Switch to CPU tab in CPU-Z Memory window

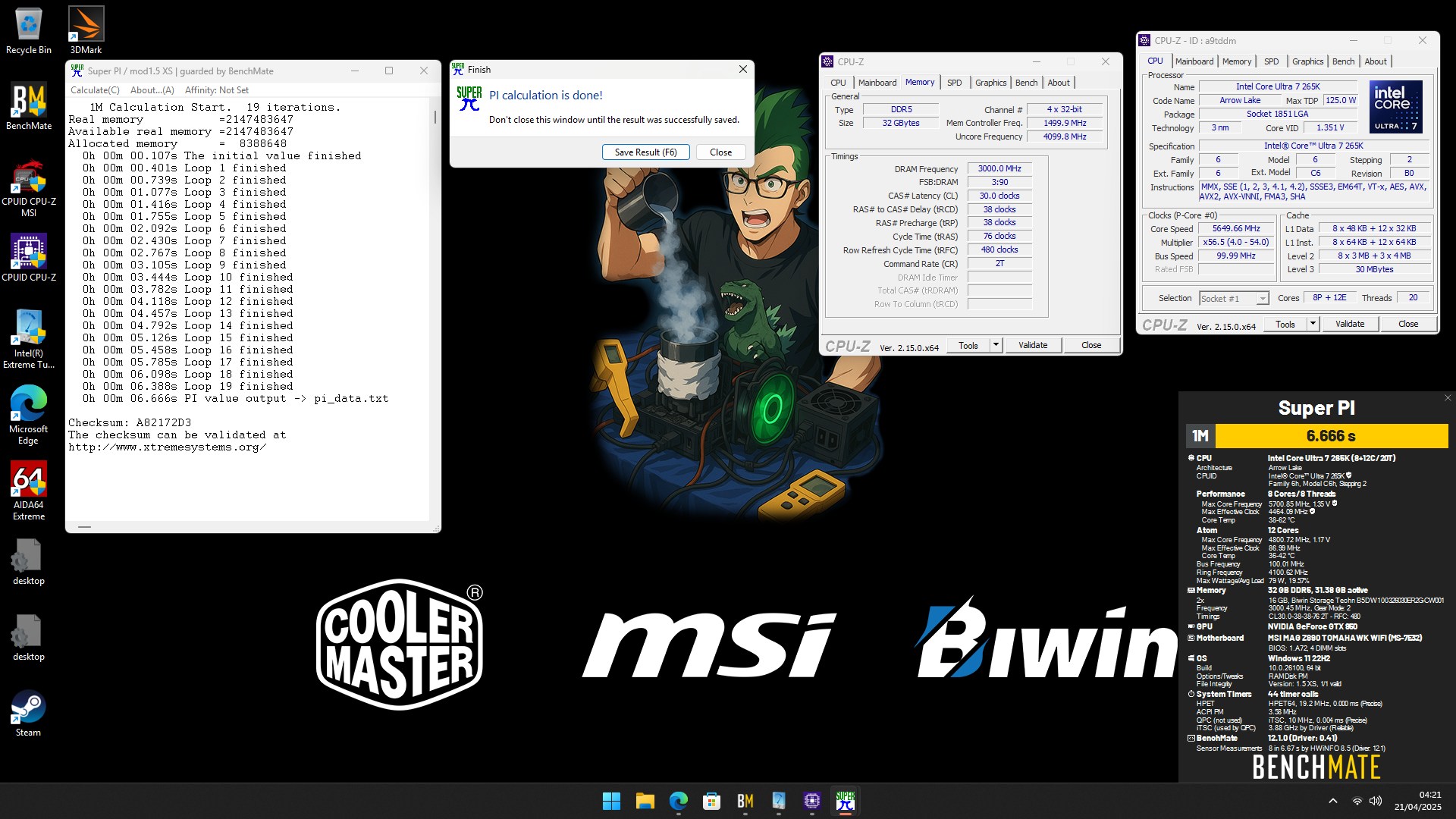tap(838, 83)
